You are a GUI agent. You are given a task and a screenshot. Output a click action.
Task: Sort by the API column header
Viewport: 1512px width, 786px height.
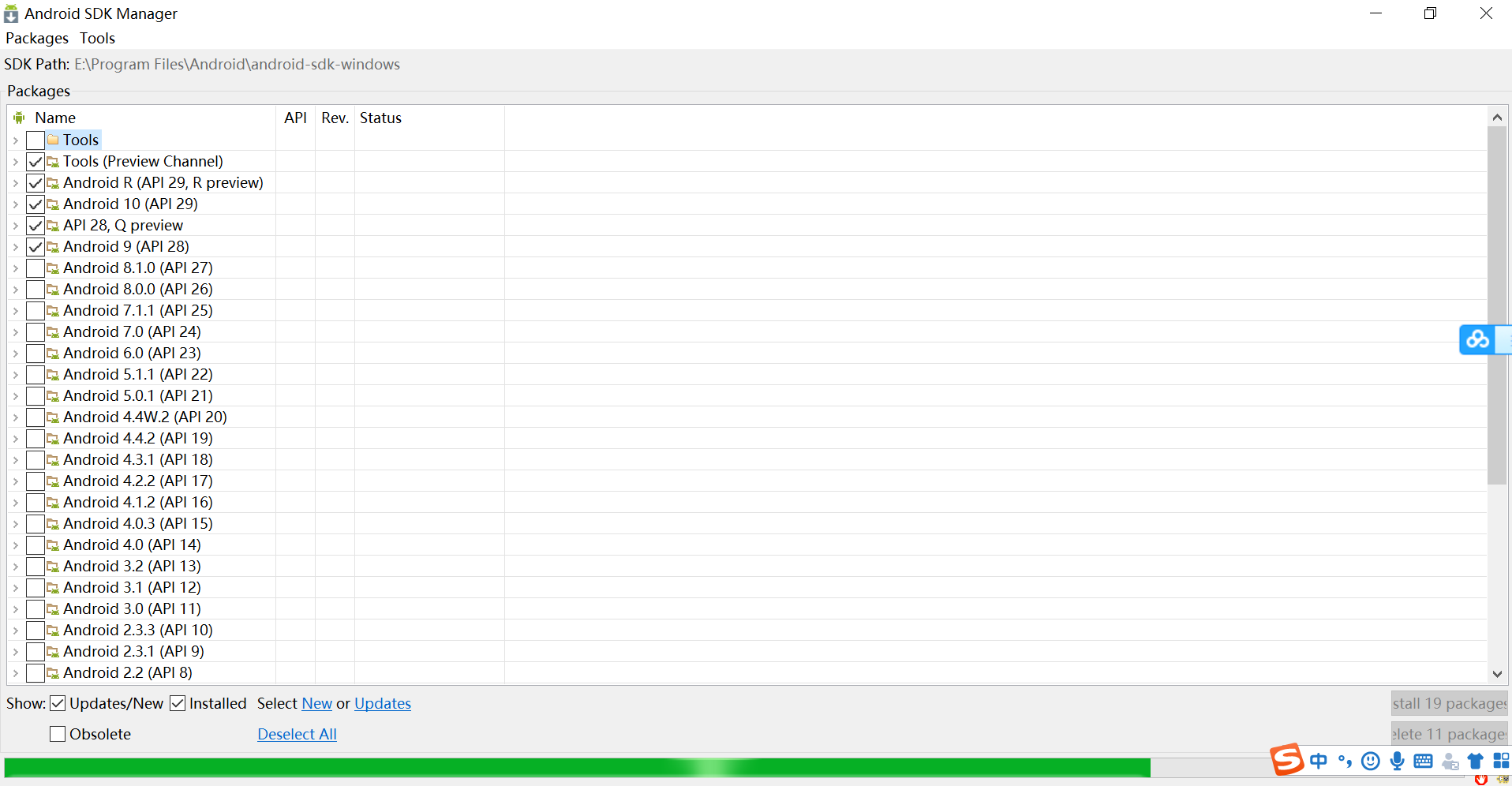pyautogui.click(x=296, y=118)
